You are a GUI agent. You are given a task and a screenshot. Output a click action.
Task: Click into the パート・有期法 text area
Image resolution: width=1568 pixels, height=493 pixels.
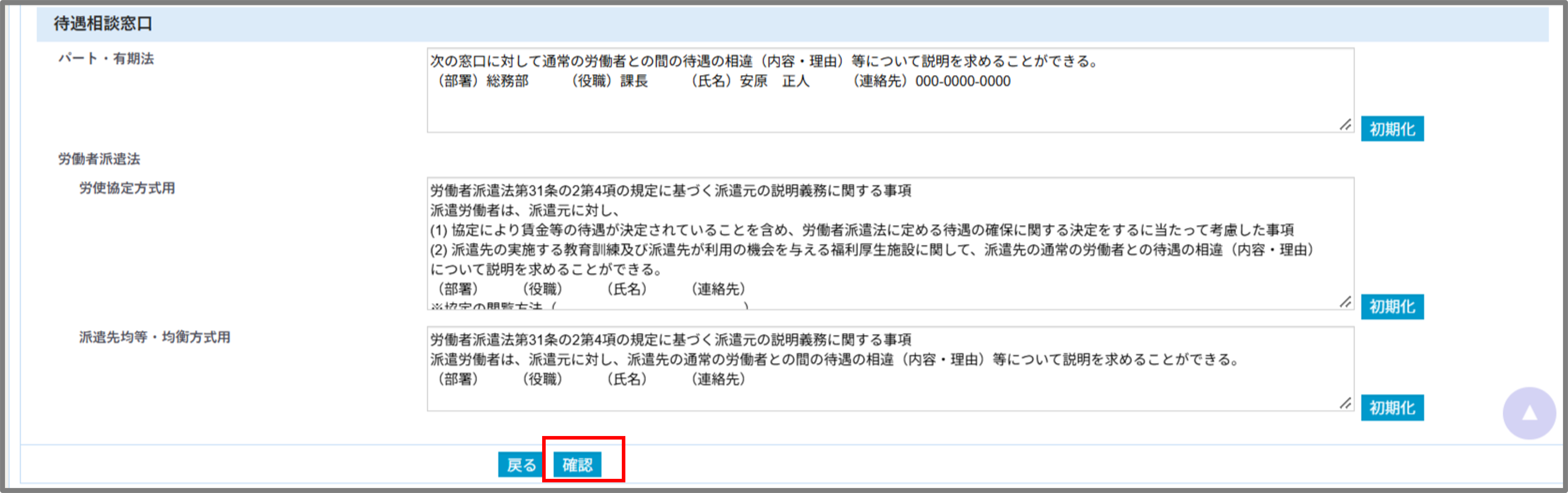(x=890, y=90)
